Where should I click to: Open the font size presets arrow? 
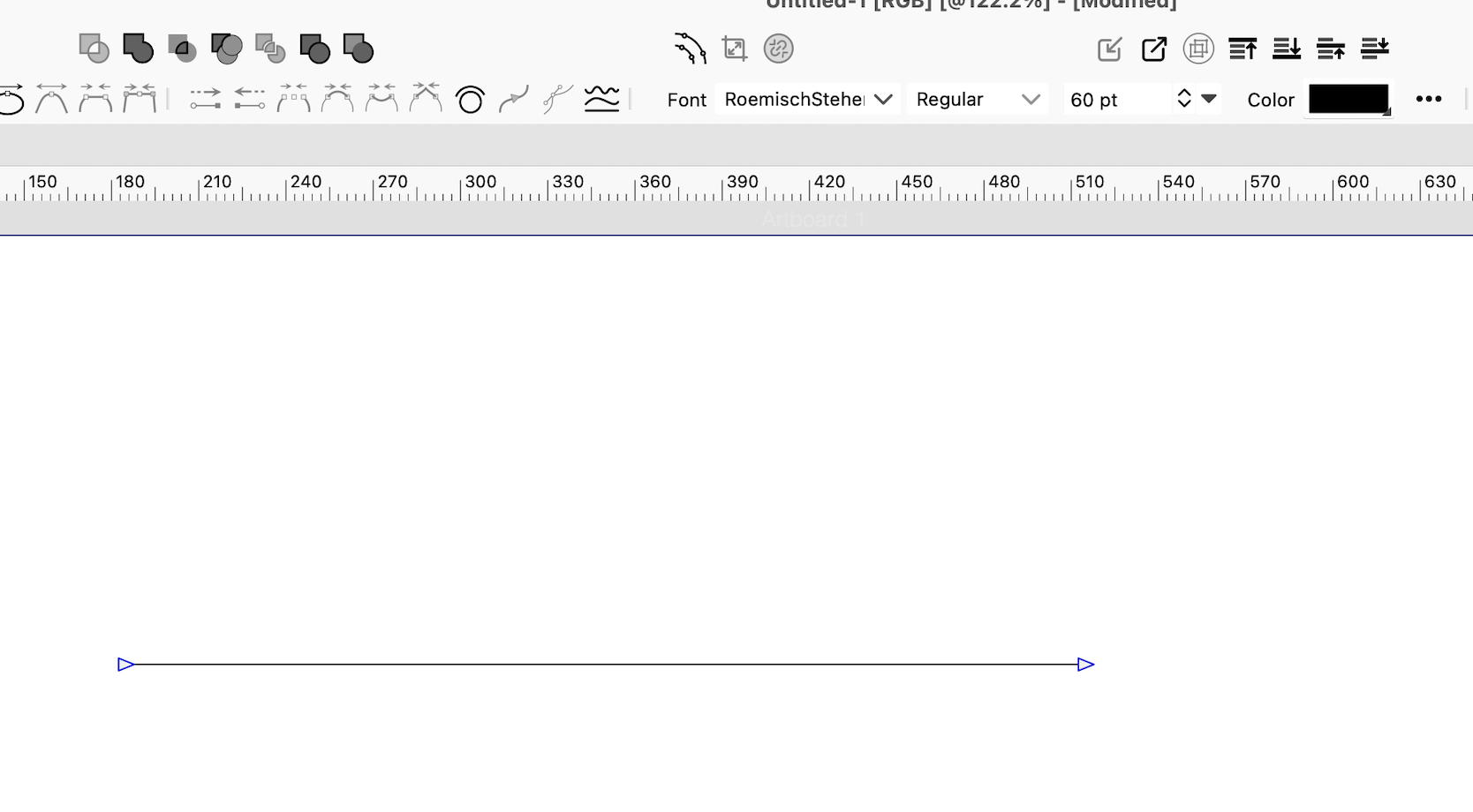tap(1209, 99)
